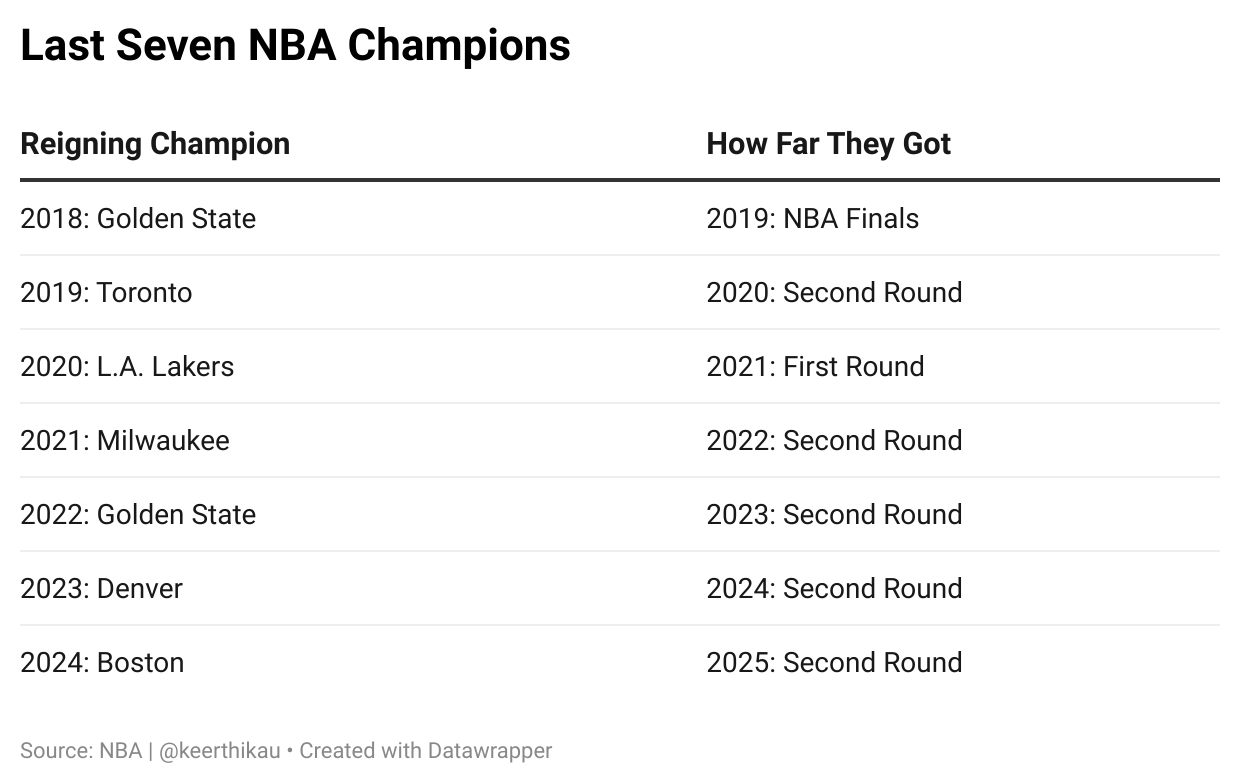Select the "2021: Milwaukee" cell
Image resolution: width=1240 pixels, height=784 pixels.
[125, 441]
